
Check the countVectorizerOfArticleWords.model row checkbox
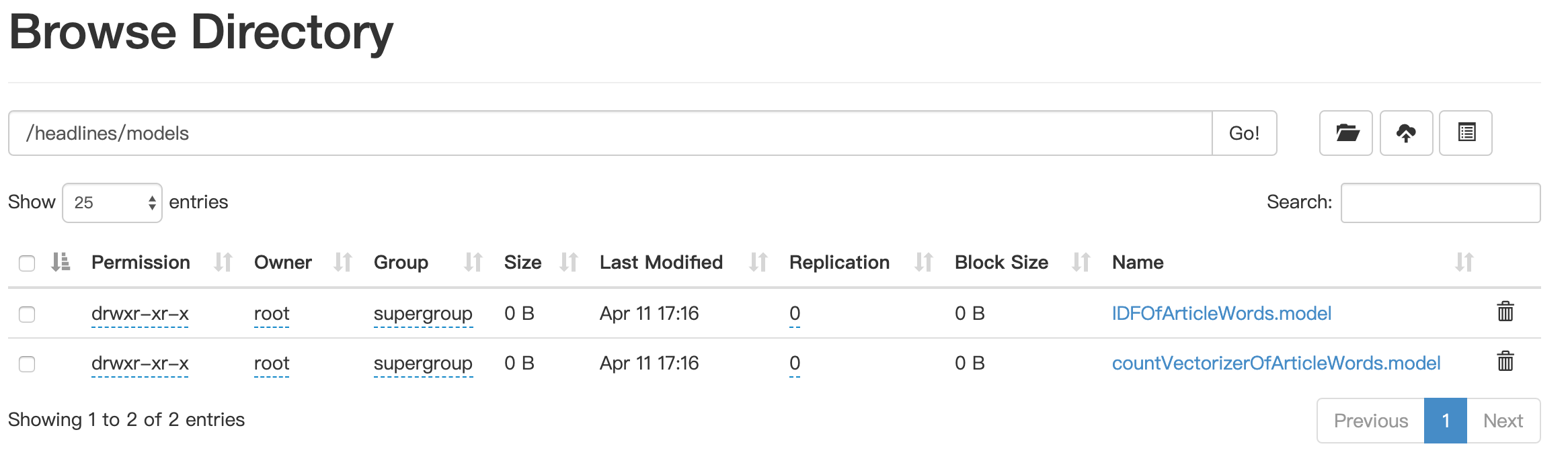(x=27, y=364)
